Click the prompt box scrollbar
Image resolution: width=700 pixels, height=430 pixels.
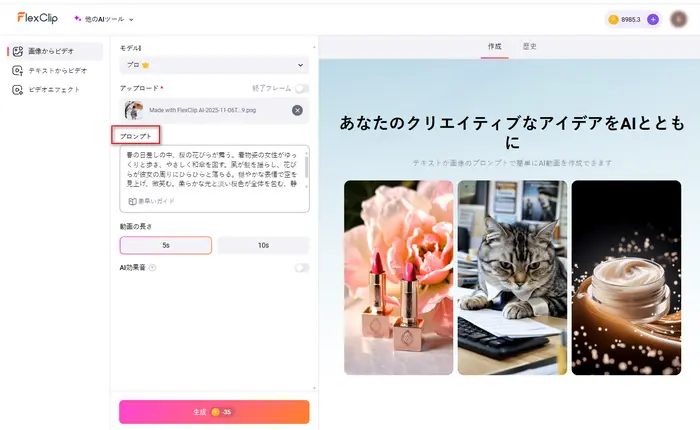tap(307, 169)
